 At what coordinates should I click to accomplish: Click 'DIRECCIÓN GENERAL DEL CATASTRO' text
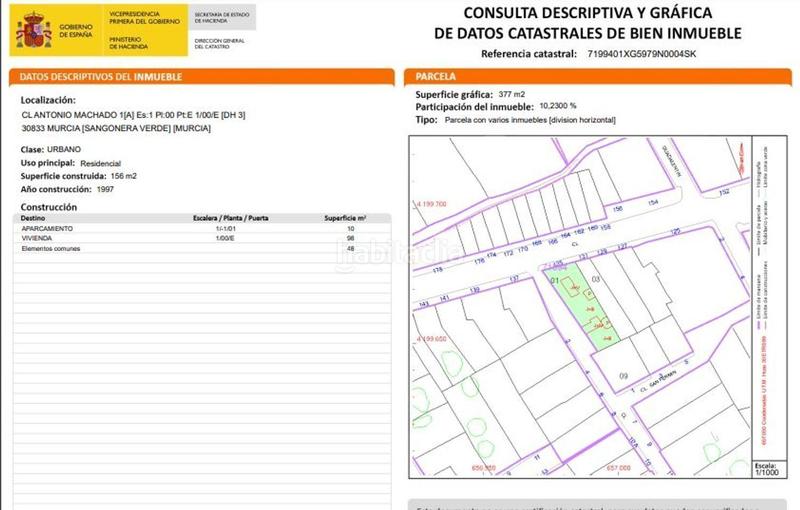click(x=219, y=43)
